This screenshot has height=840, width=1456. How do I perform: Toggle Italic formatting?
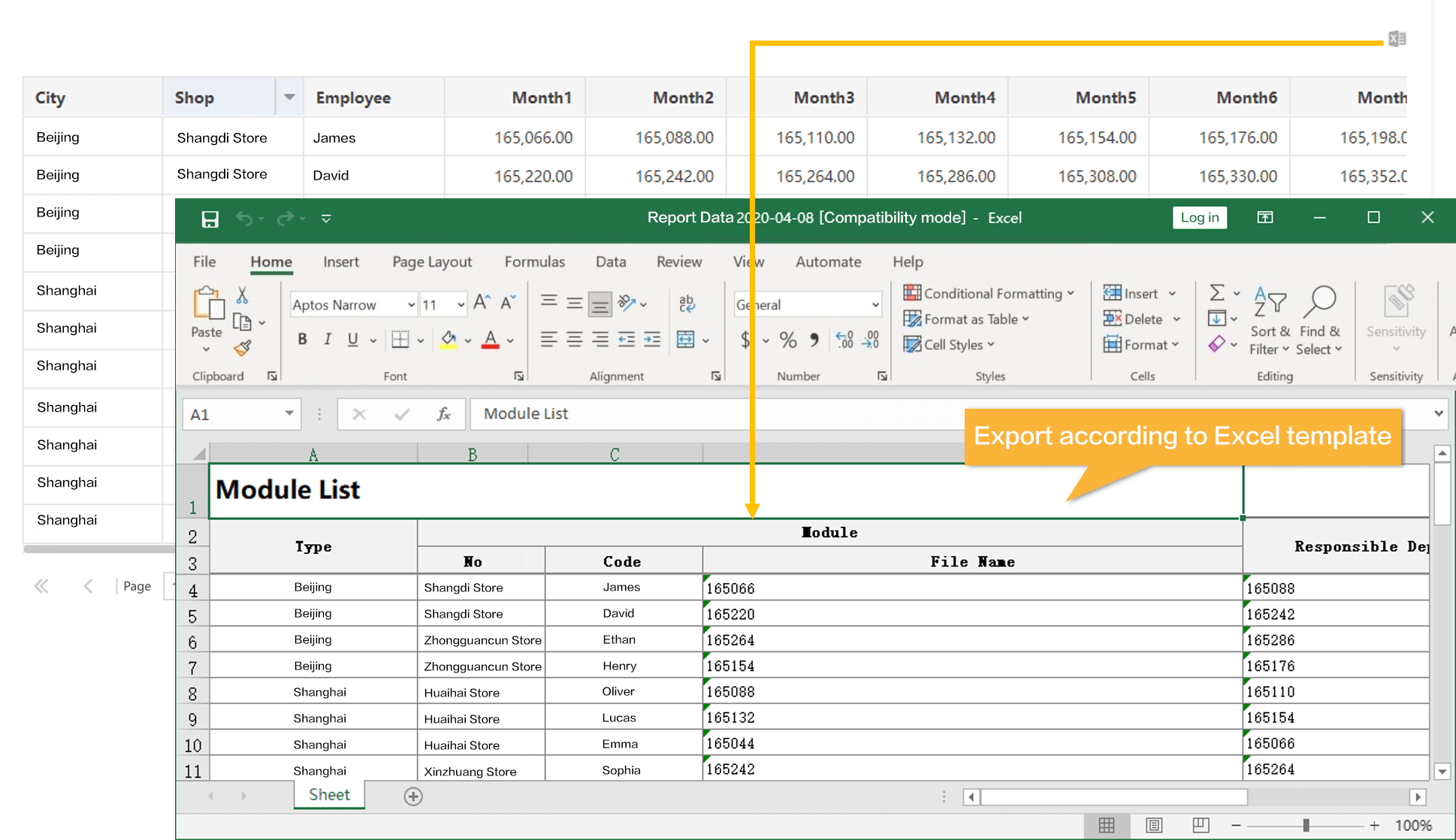(x=328, y=340)
